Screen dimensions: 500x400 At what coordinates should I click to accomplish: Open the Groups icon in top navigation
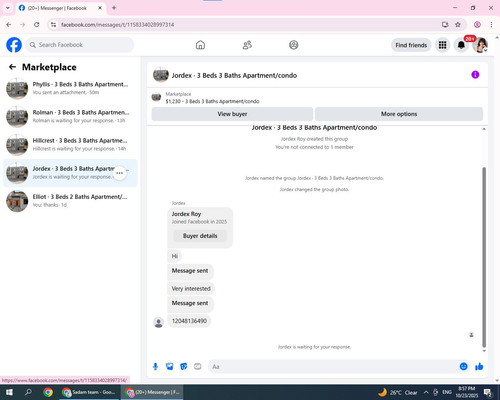pyautogui.click(x=294, y=45)
